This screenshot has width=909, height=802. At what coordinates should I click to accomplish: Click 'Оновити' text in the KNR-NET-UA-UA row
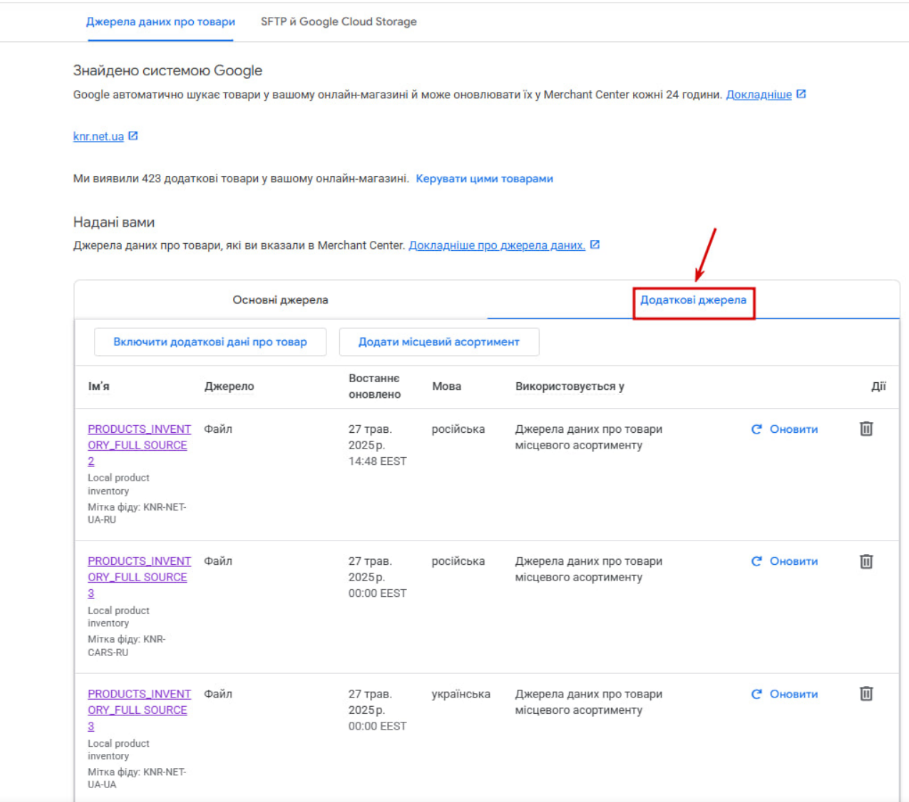coord(794,694)
